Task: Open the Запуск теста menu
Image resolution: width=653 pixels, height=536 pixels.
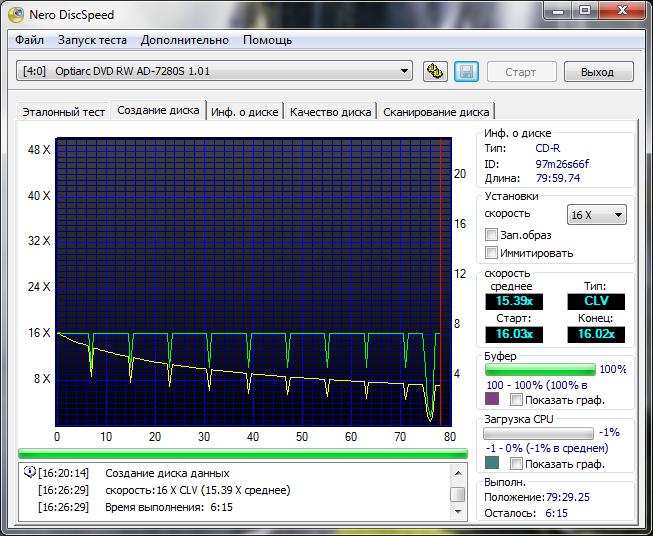Action: pos(92,40)
